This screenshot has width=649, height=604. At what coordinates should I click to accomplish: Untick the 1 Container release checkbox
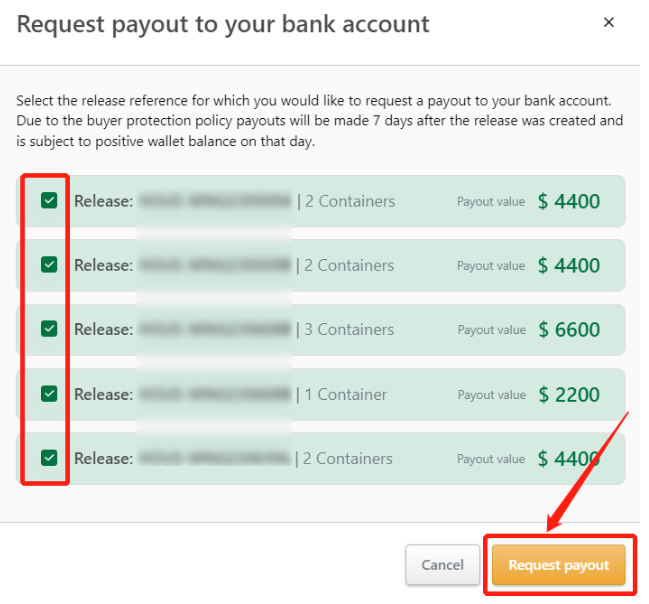pyautogui.click(x=49, y=394)
